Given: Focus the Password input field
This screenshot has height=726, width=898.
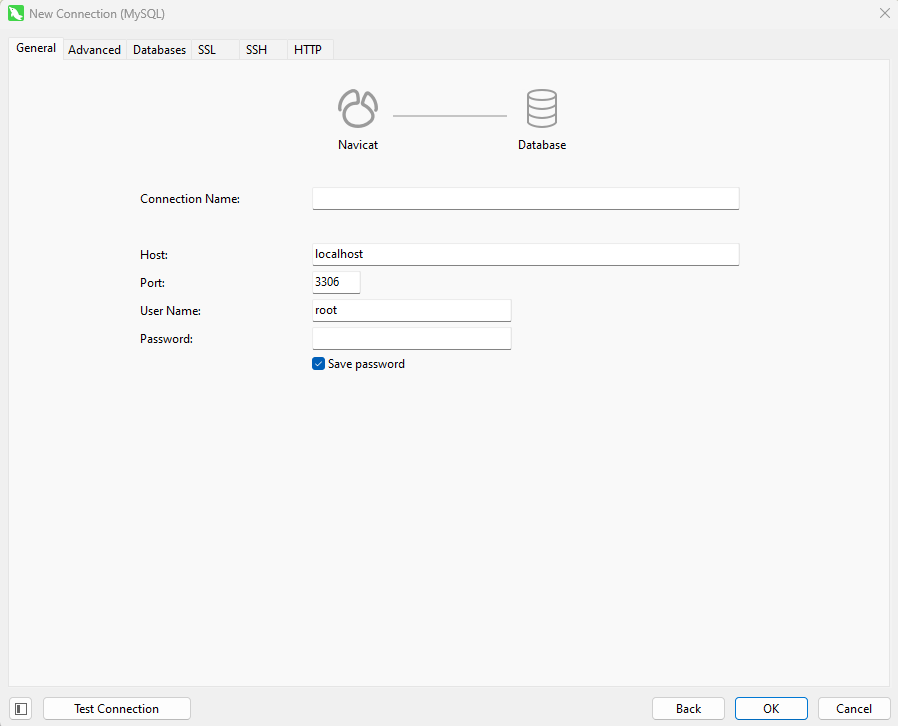Looking at the screenshot, I should pyautogui.click(x=412, y=338).
